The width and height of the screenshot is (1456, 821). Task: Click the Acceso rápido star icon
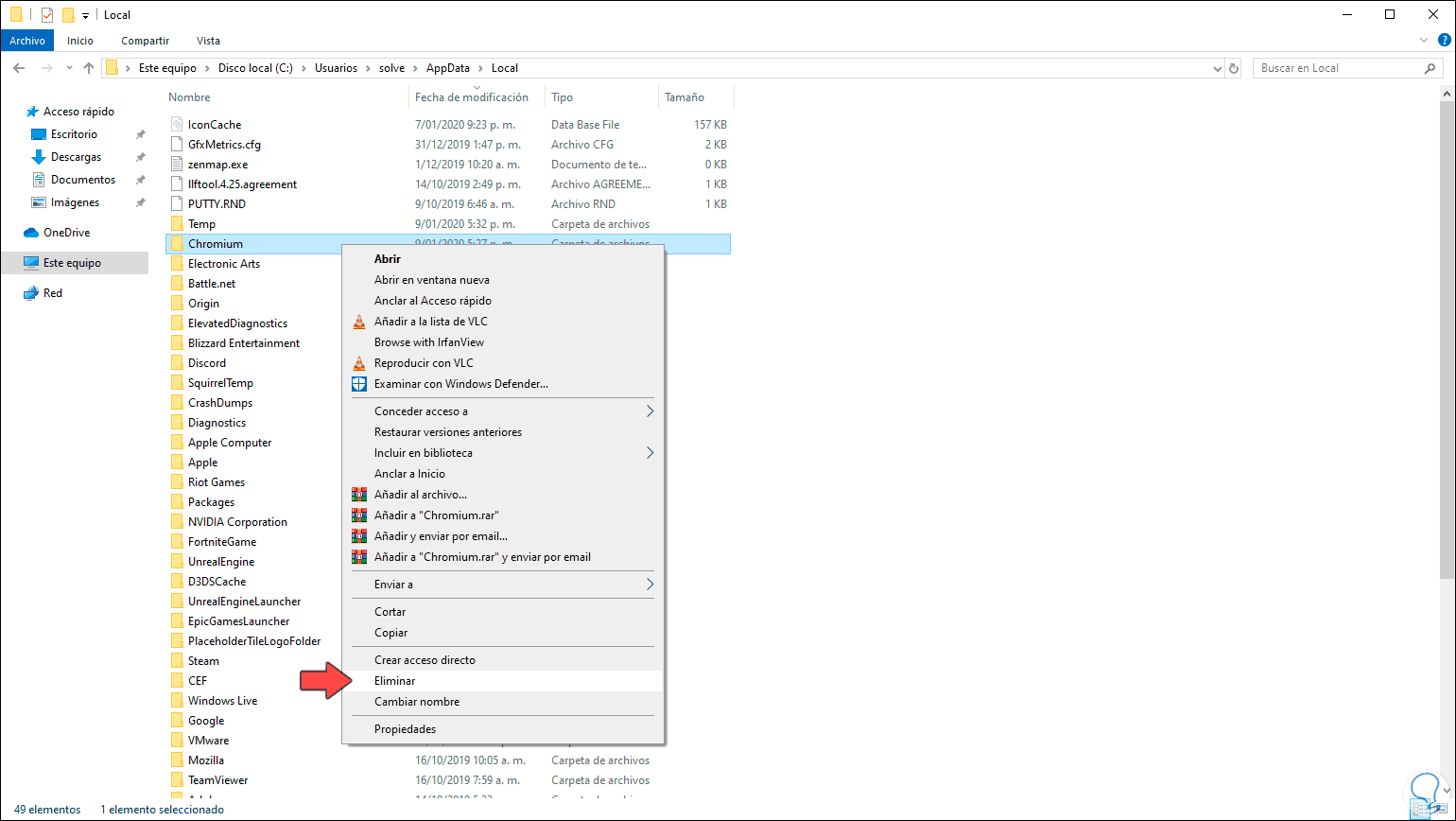(x=32, y=112)
